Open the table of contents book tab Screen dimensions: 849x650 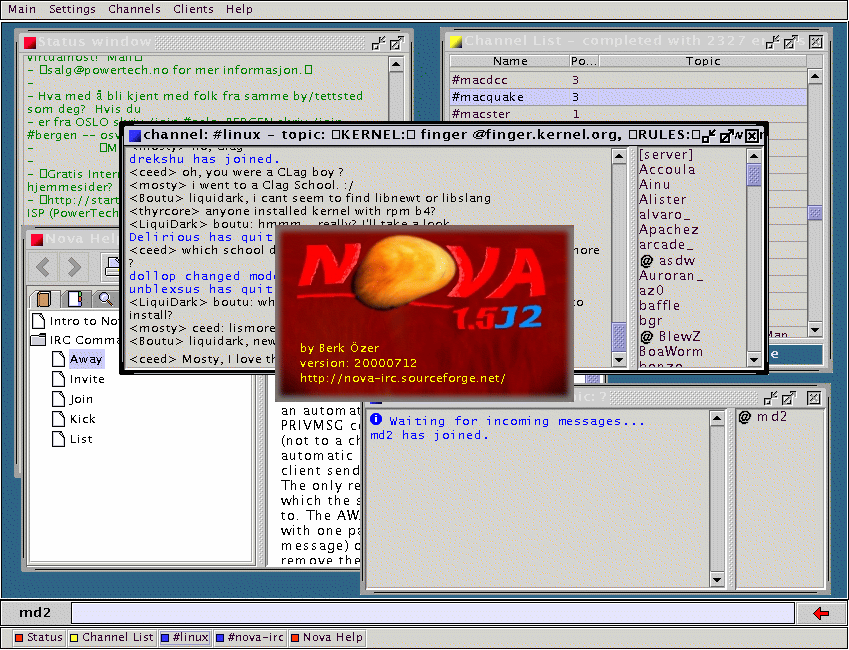point(44,298)
